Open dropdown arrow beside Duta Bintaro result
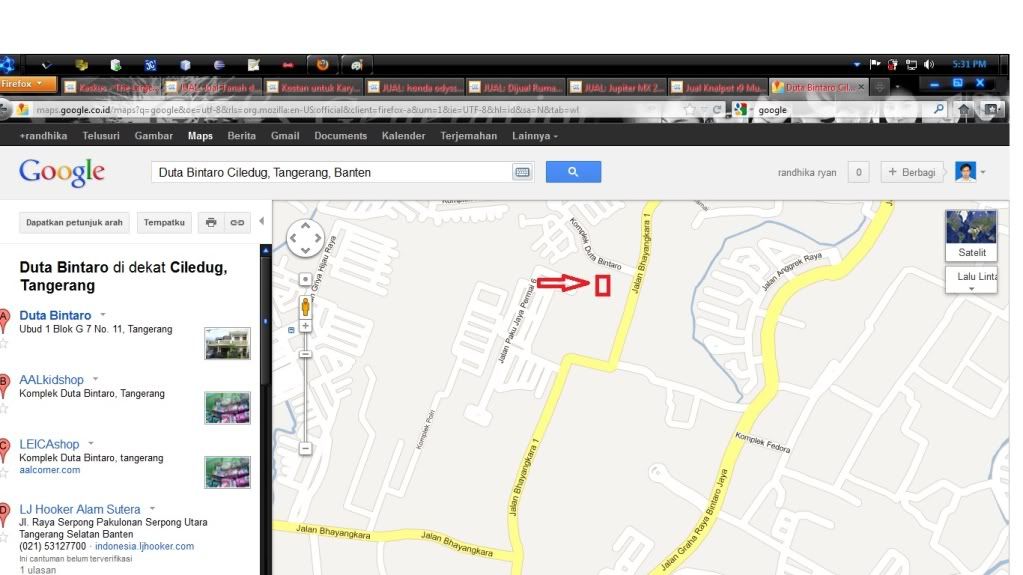Image resolution: width=1023 pixels, height=575 pixels. (x=103, y=315)
